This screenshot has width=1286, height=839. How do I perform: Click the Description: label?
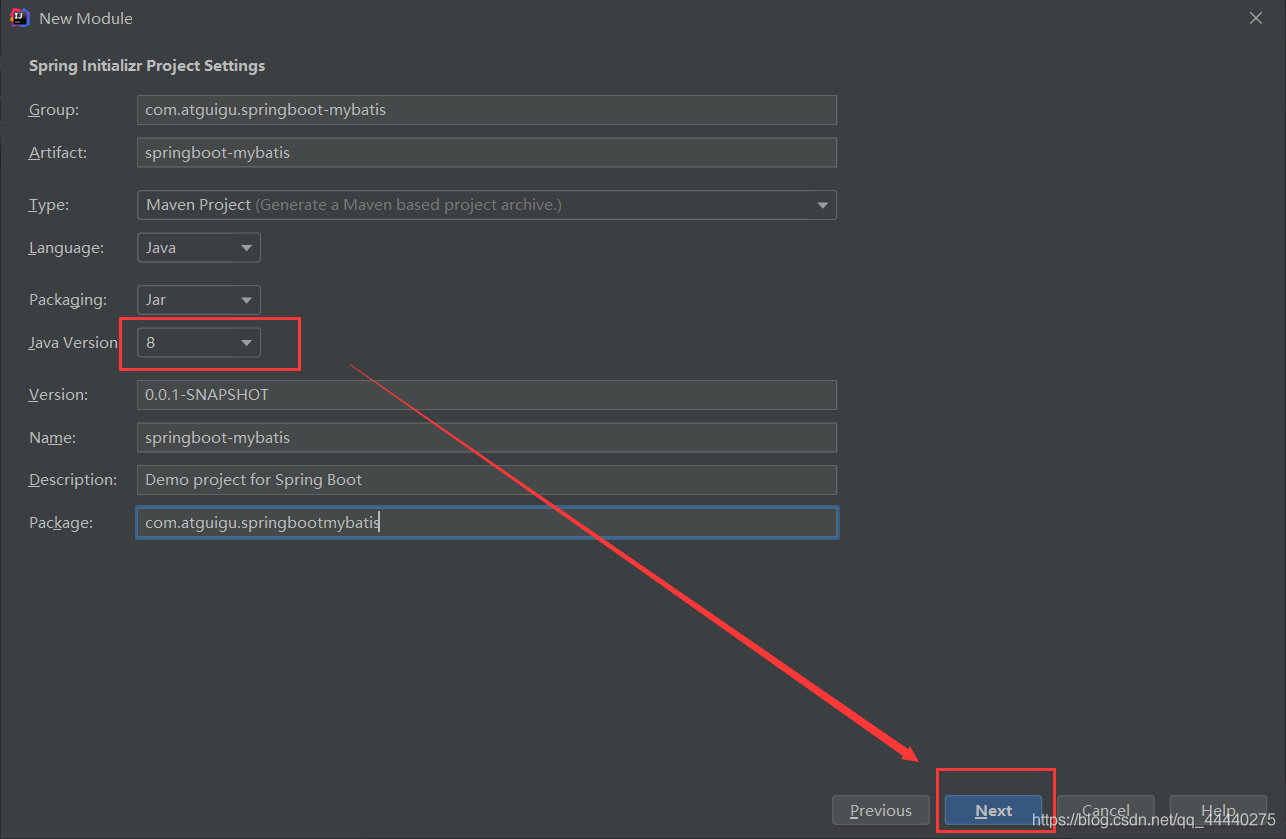tap(73, 480)
